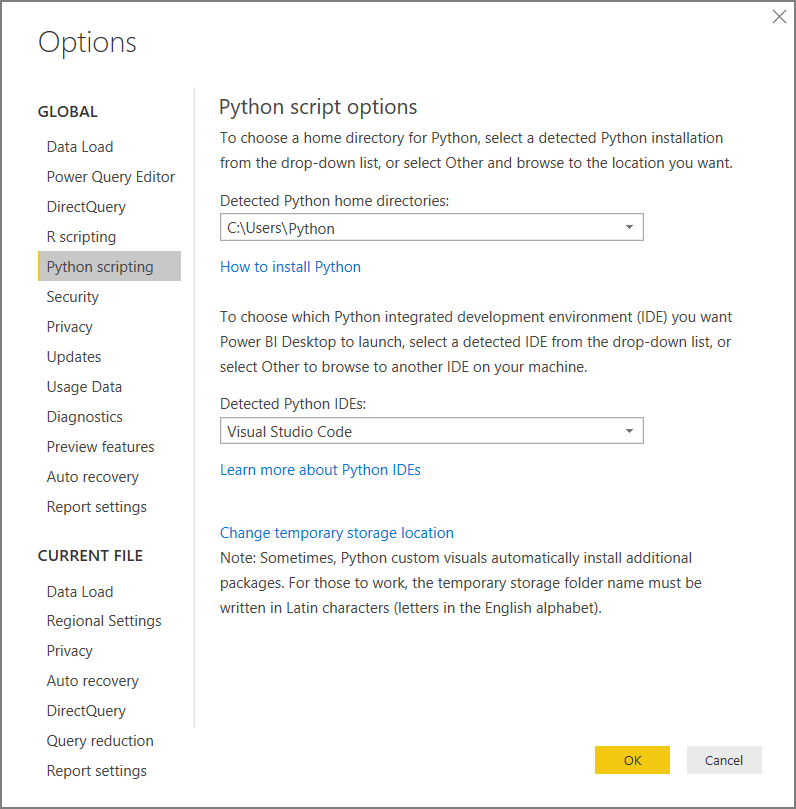The image size is (796, 809).
Task: Select Preview features in the sidebar
Action: pyautogui.click(x=100, y=446)
